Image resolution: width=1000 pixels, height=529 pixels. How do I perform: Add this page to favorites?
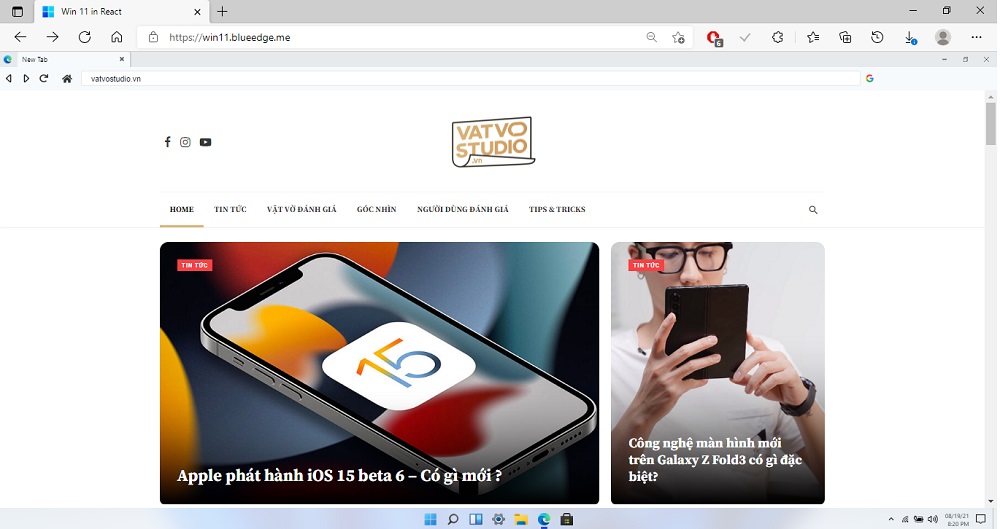coord(679,38)
